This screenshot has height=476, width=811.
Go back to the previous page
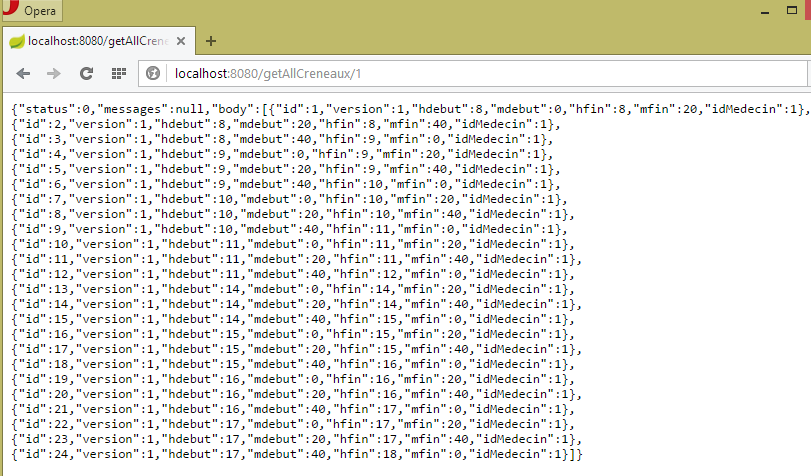click(23, 73)
